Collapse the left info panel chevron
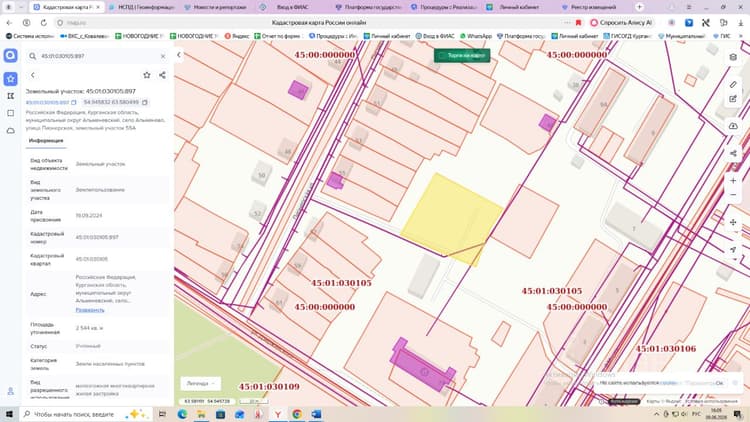750x422 pixels. (179, 55)
